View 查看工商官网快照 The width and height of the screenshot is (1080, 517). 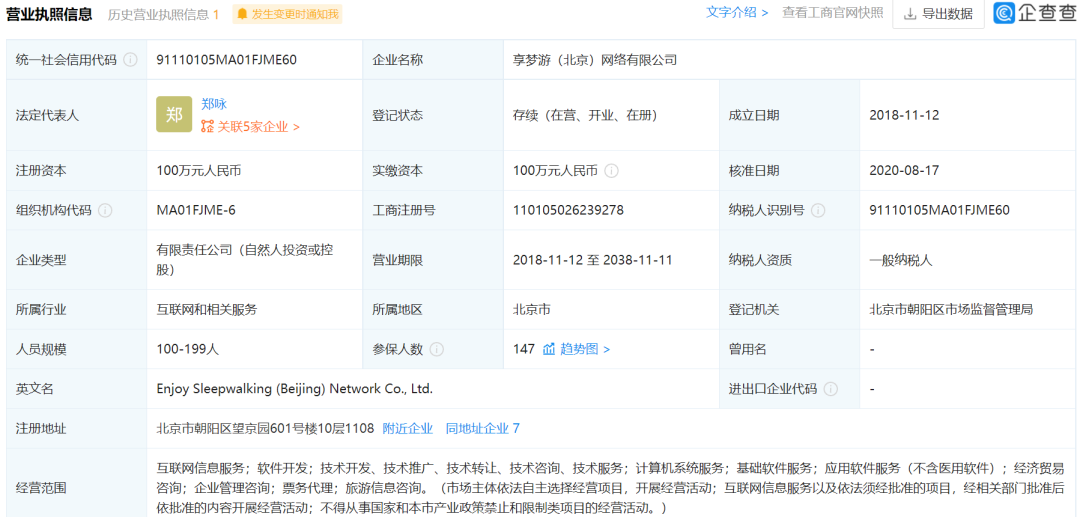pyautogui.click(x=832, y=12)
